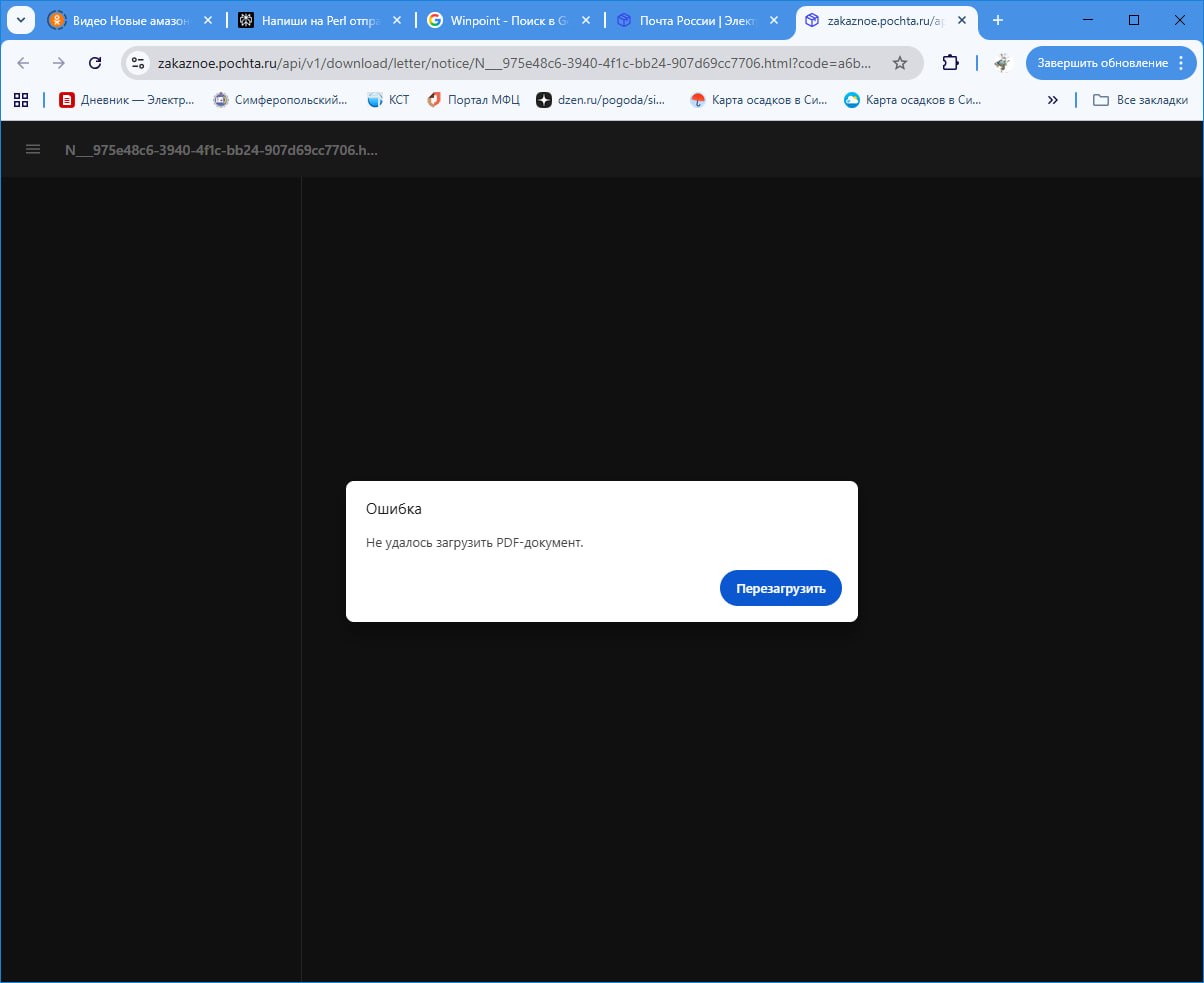This screenshot has width=1204, height=983.
Task: Show hidden bookmarks via double chevron
Action: click(1052, 99)
